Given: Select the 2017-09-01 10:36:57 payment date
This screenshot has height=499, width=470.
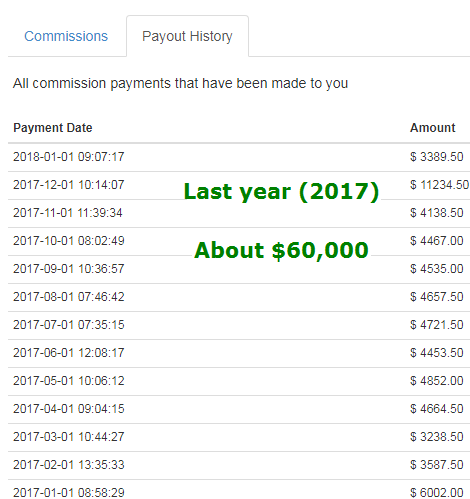Looking at the screenshot, I should 69,269.
